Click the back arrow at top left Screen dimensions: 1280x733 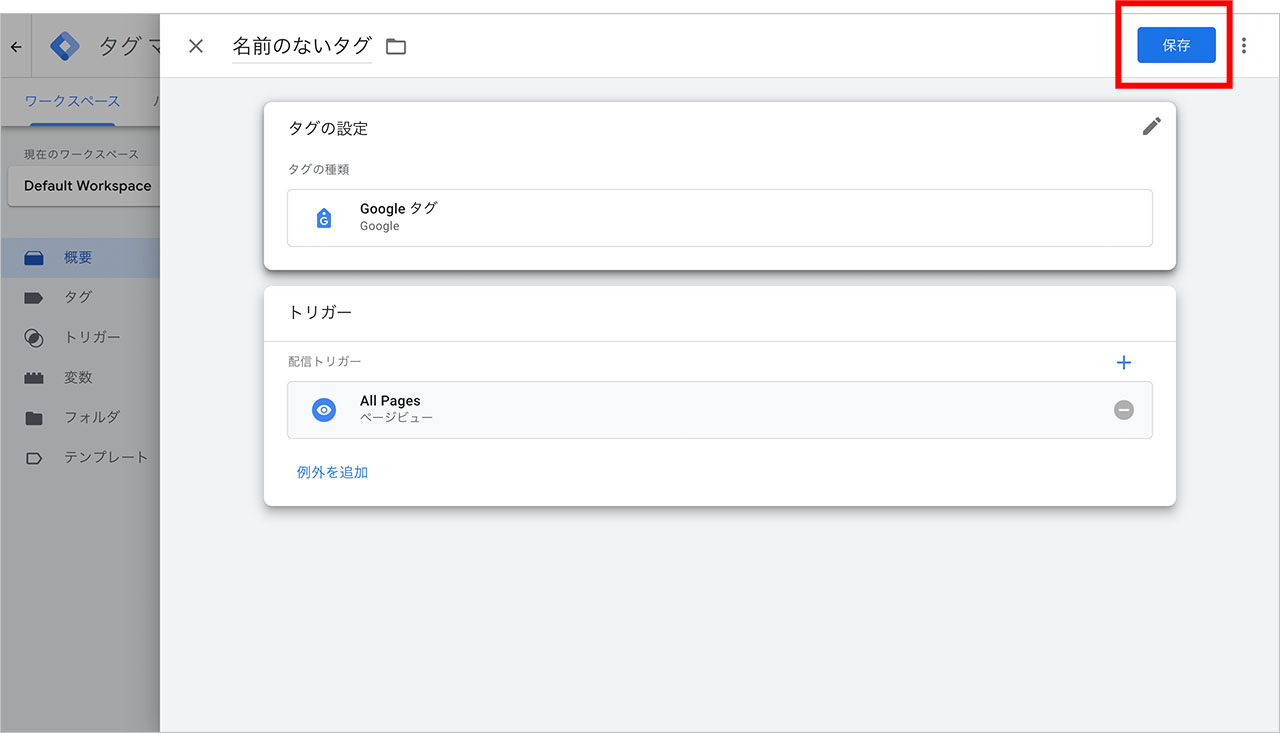(16, 45)
